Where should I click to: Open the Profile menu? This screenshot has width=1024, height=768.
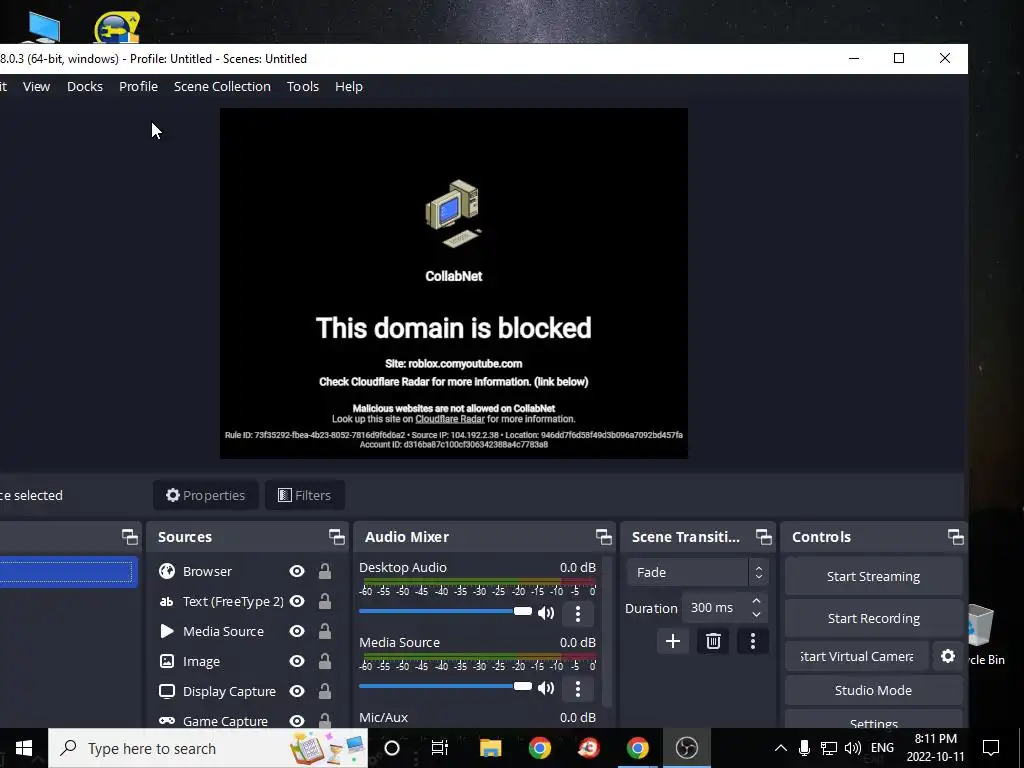(x=138, y=86)
